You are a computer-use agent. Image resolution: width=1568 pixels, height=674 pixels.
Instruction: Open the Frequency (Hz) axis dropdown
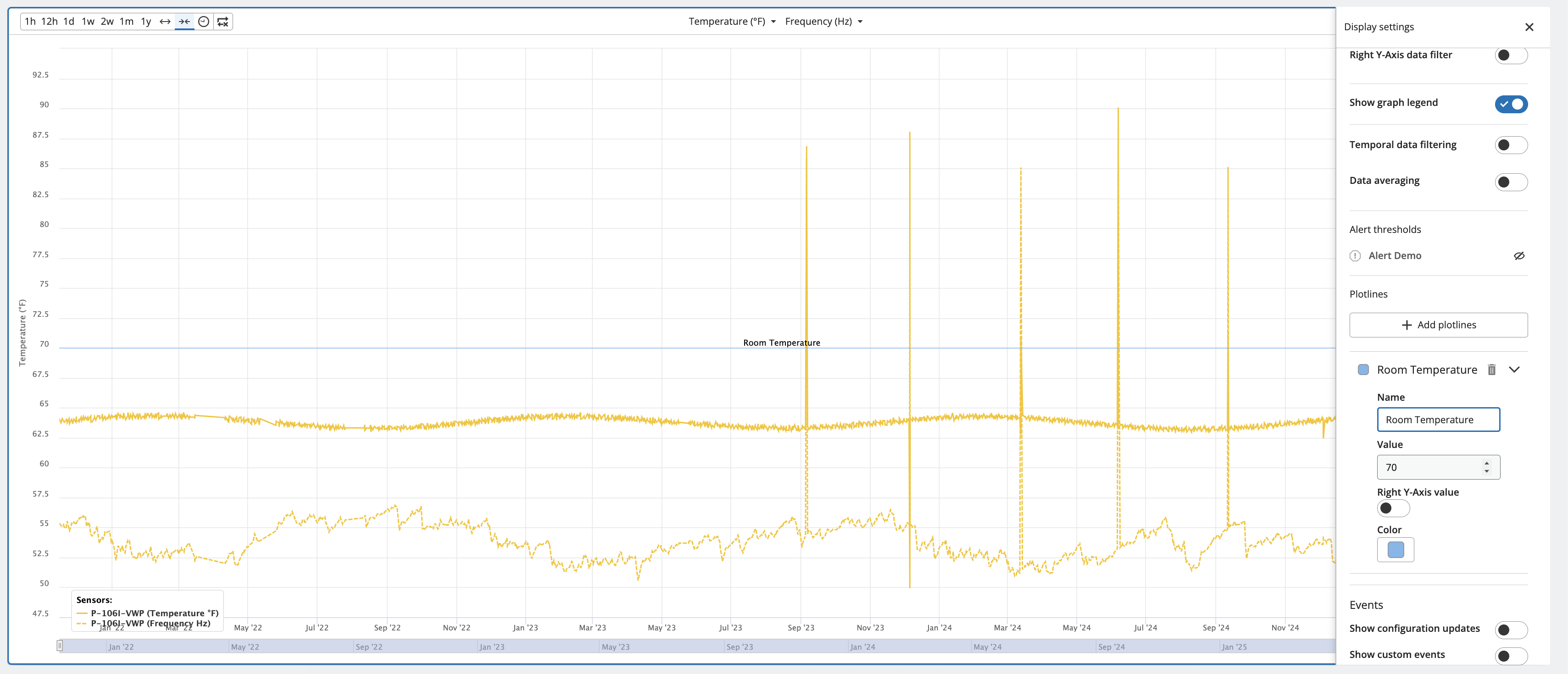[823, 22]
